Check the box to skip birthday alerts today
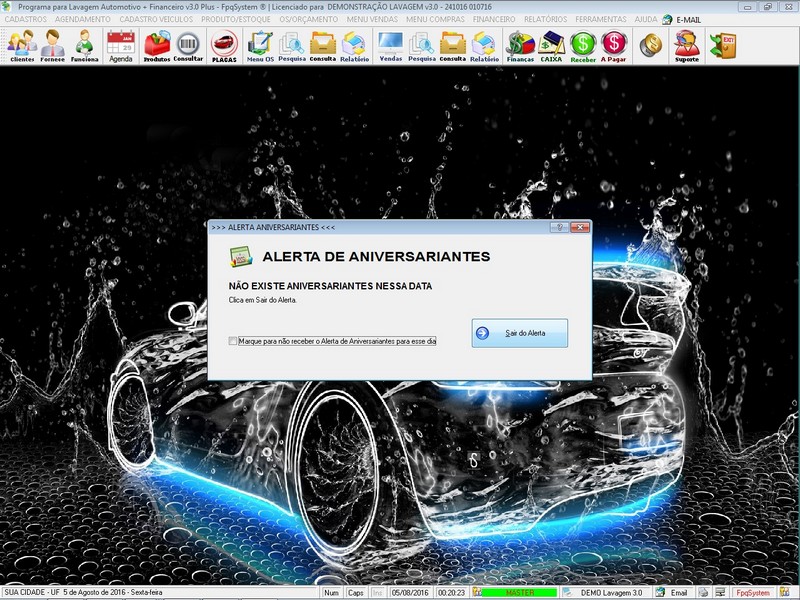 point(231,343)
